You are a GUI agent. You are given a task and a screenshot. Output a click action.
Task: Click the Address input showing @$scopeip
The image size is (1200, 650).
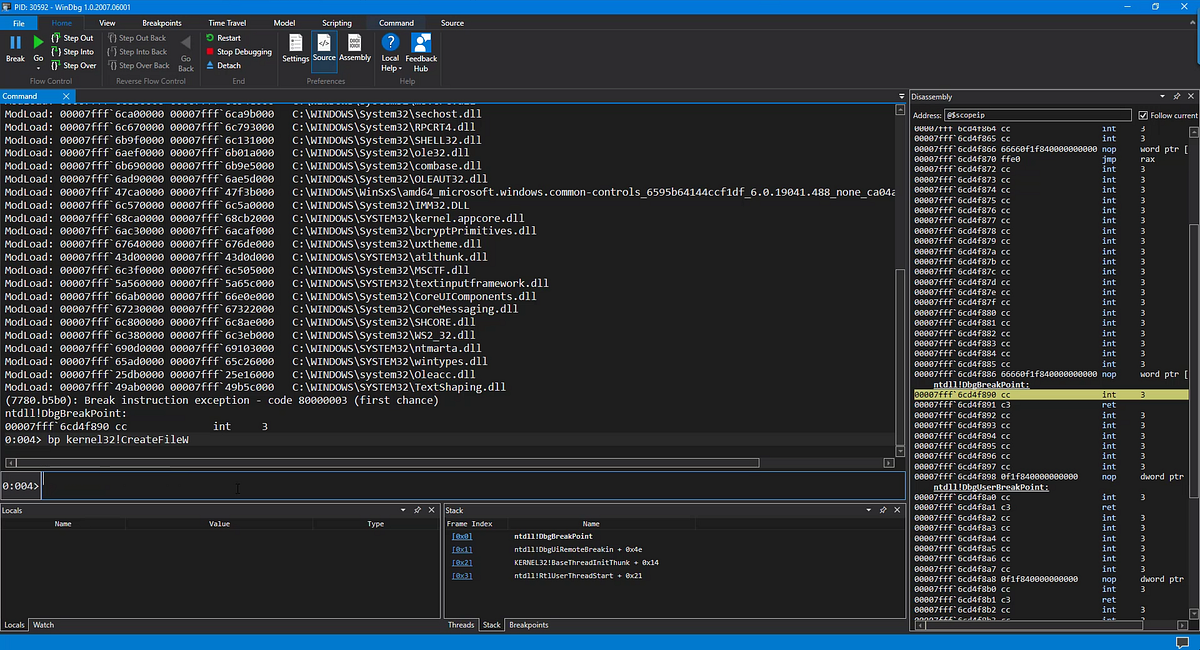click(x=1035, y=114)
